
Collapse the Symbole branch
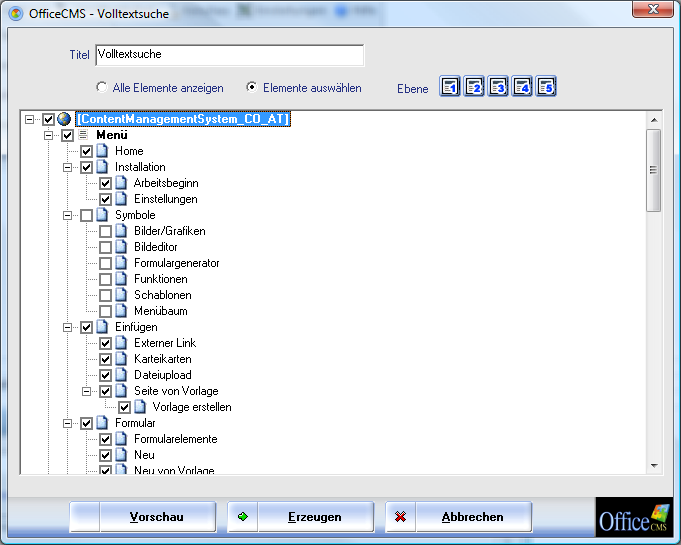tap(67, 215)
